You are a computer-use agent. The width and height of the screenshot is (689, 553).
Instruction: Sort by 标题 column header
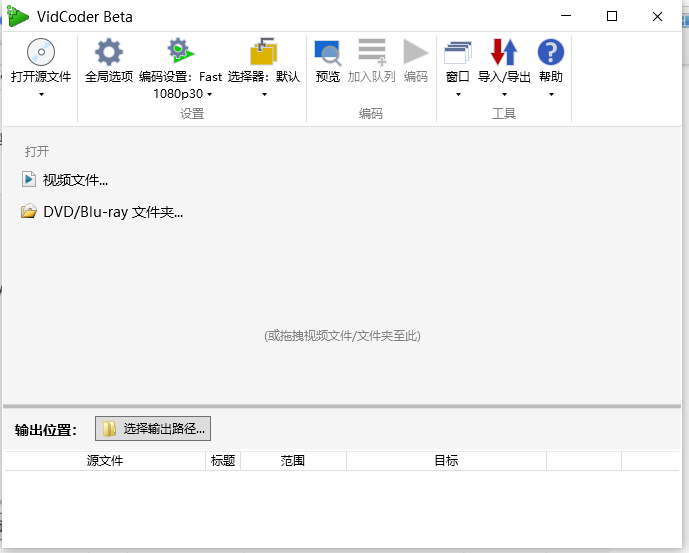223,461
